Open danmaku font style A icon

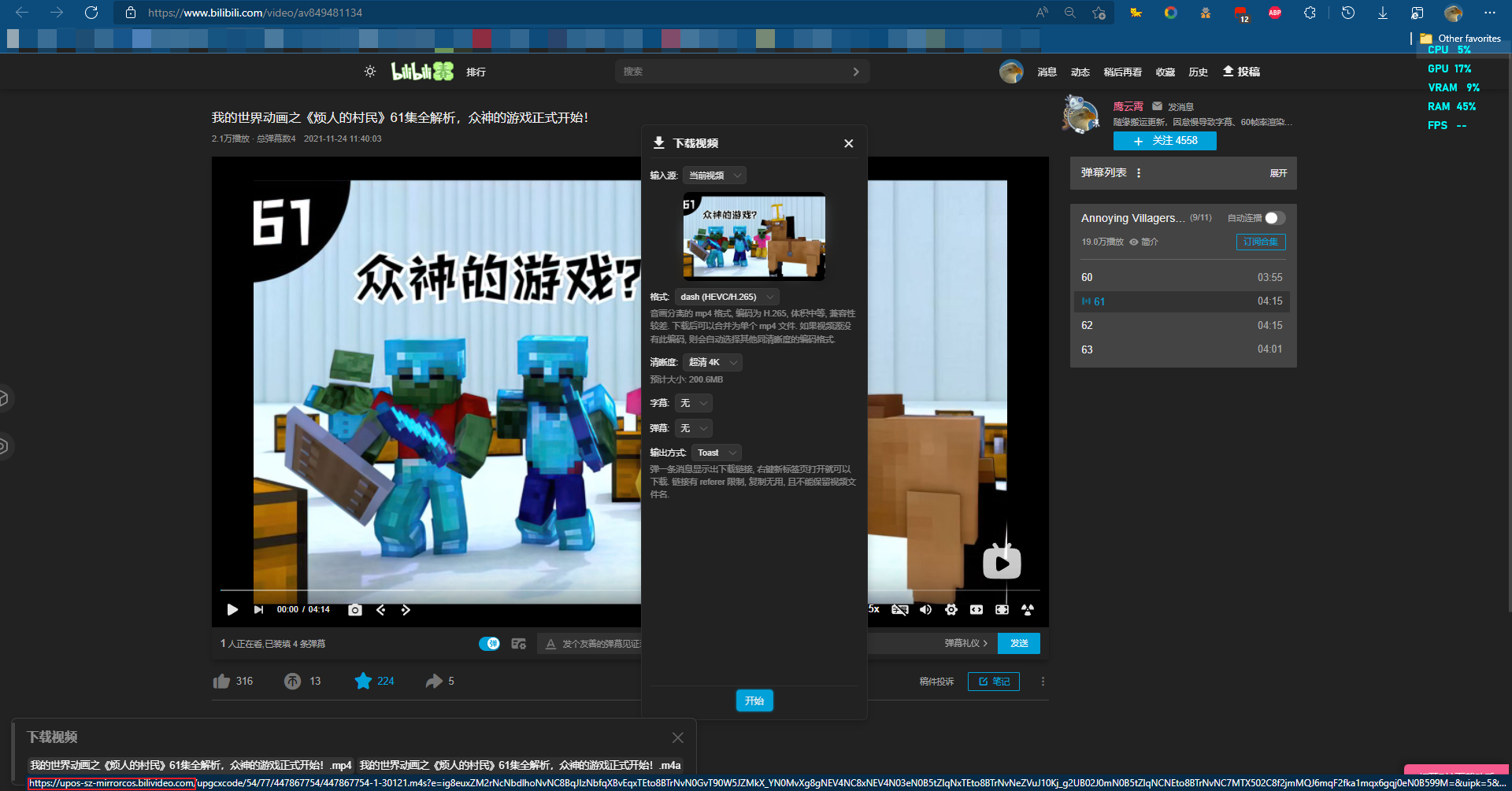(x=550, y=644)
